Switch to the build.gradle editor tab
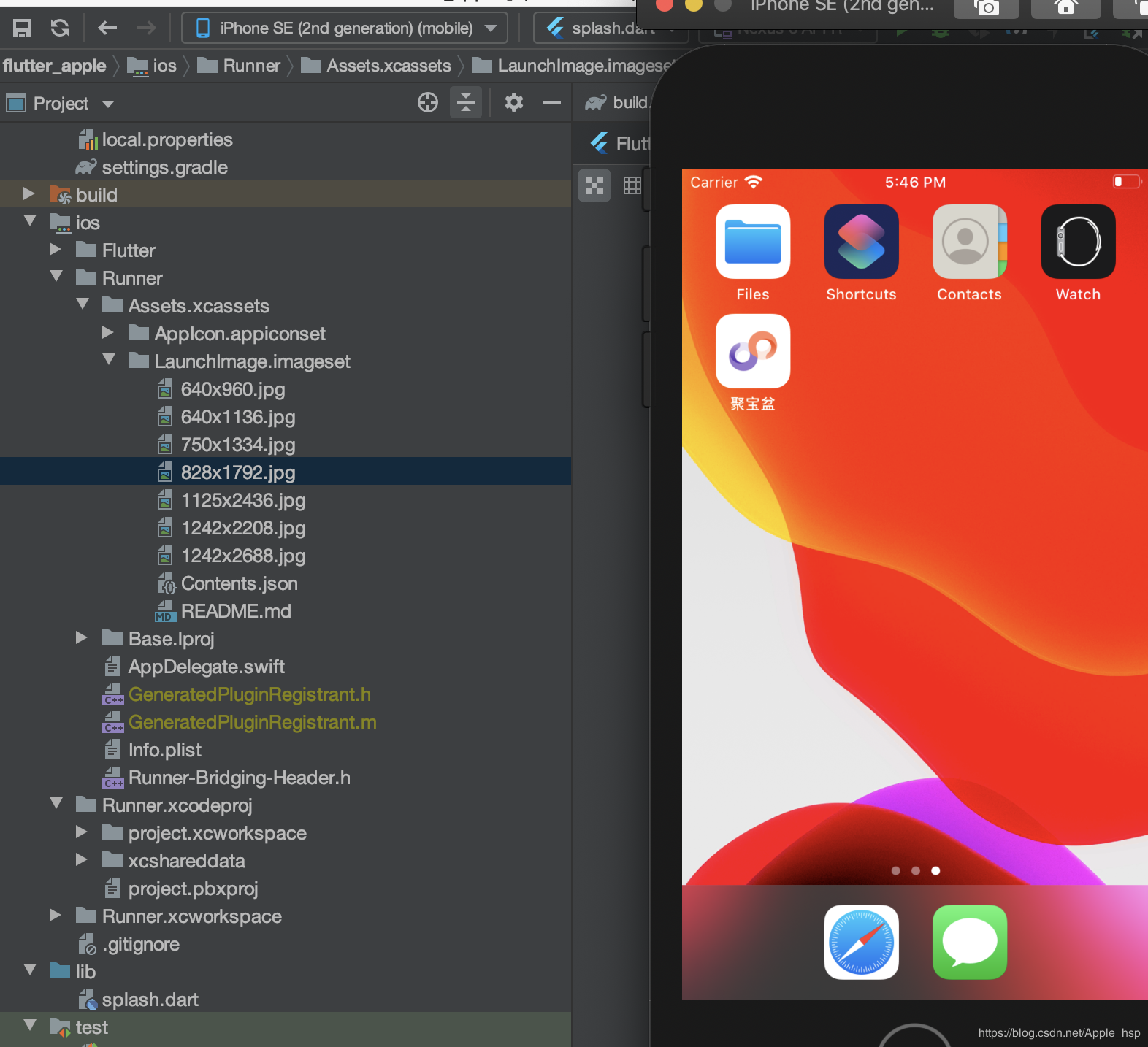The height and width of the screenshot is (1047, 1148). click(617, 103)
